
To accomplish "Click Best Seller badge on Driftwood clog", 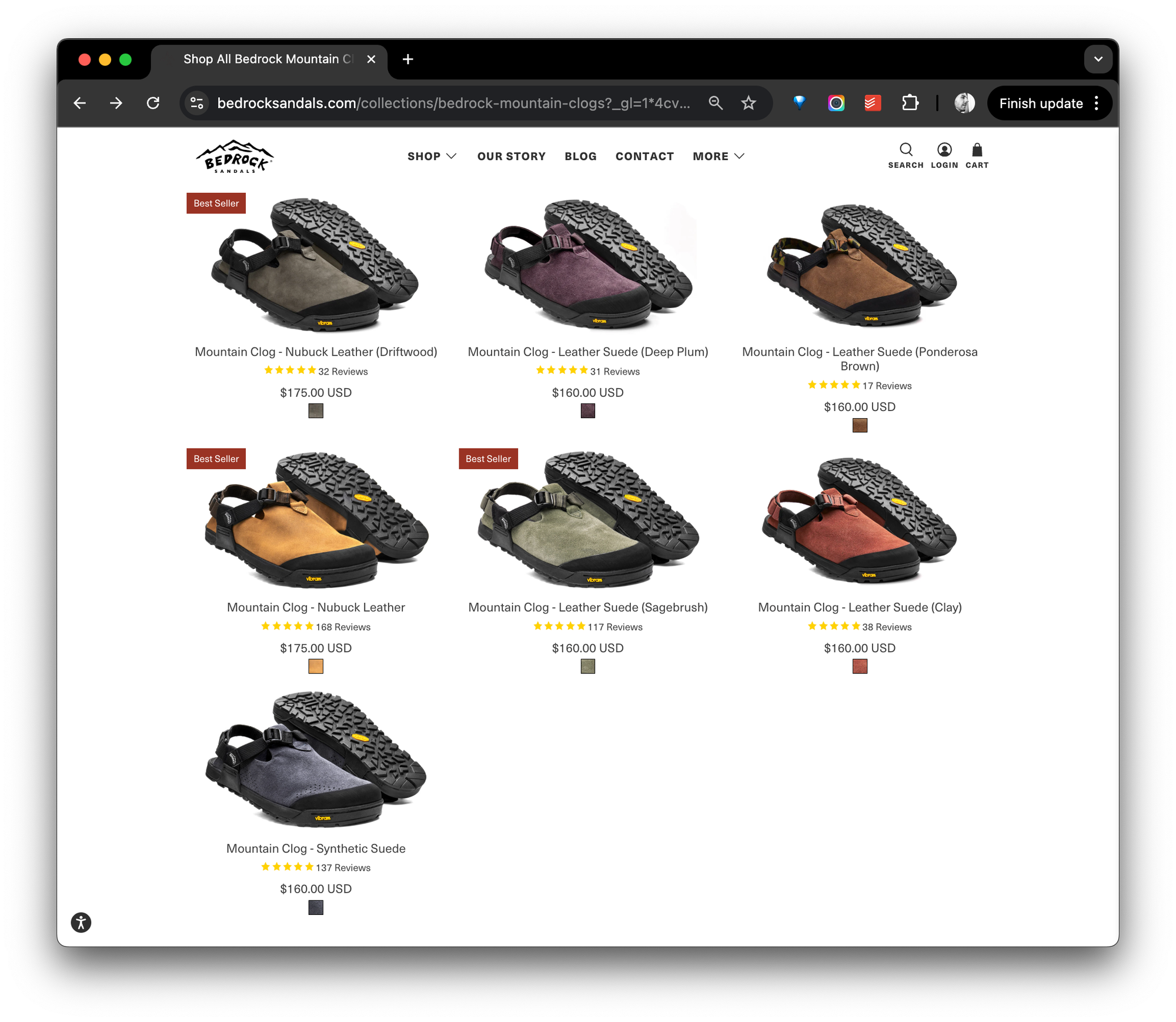I will [x=216, y=203].
